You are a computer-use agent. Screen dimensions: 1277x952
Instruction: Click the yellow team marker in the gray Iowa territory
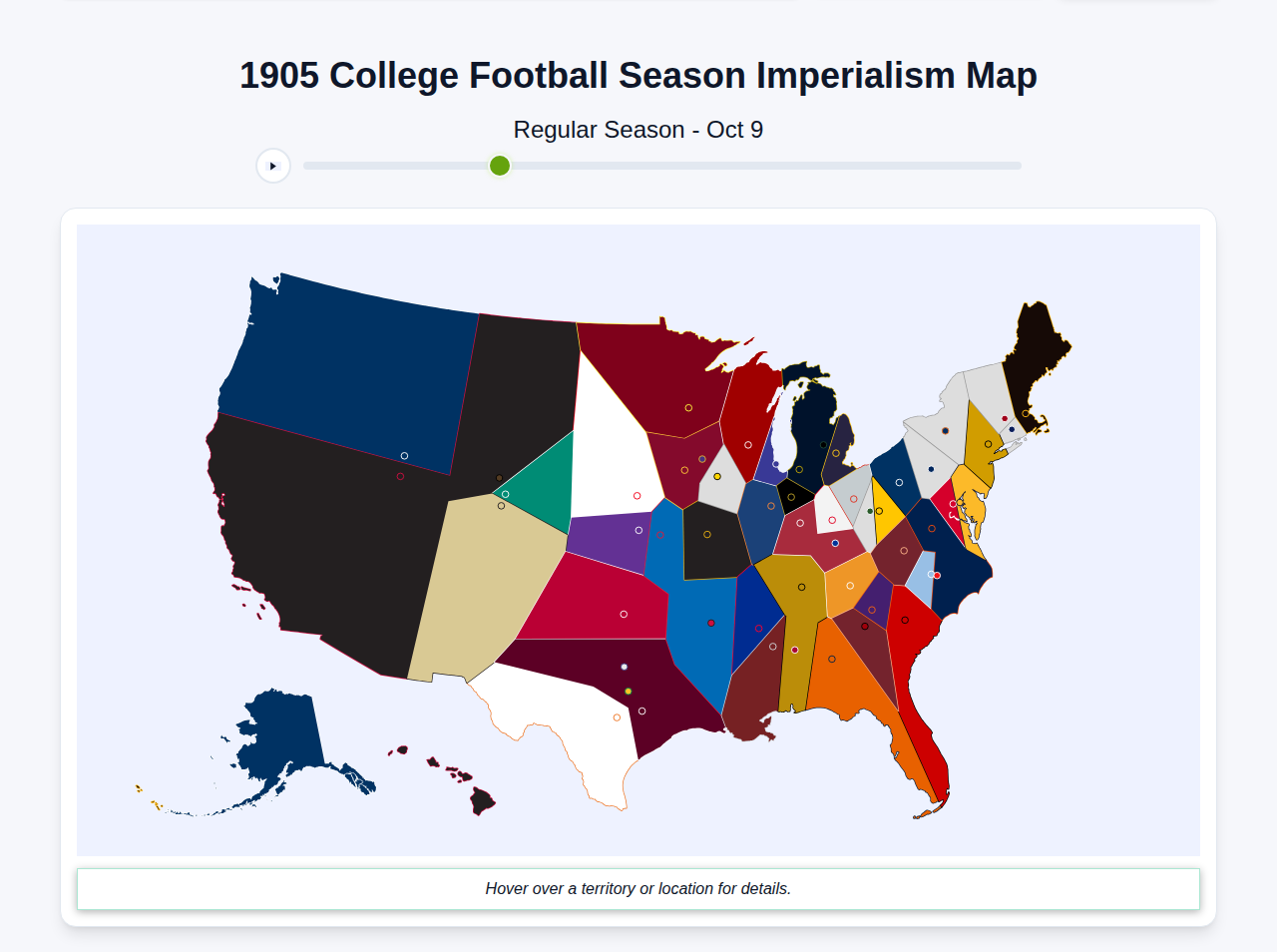[716, 476]
